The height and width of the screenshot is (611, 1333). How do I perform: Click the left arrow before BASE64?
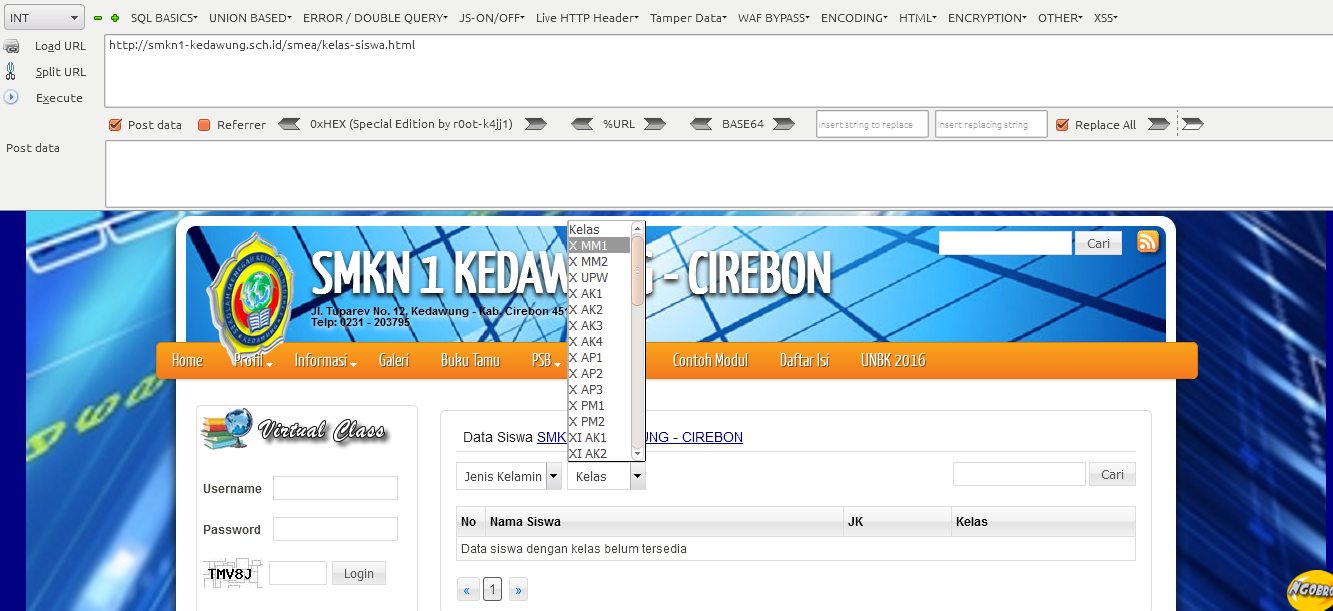702,124
